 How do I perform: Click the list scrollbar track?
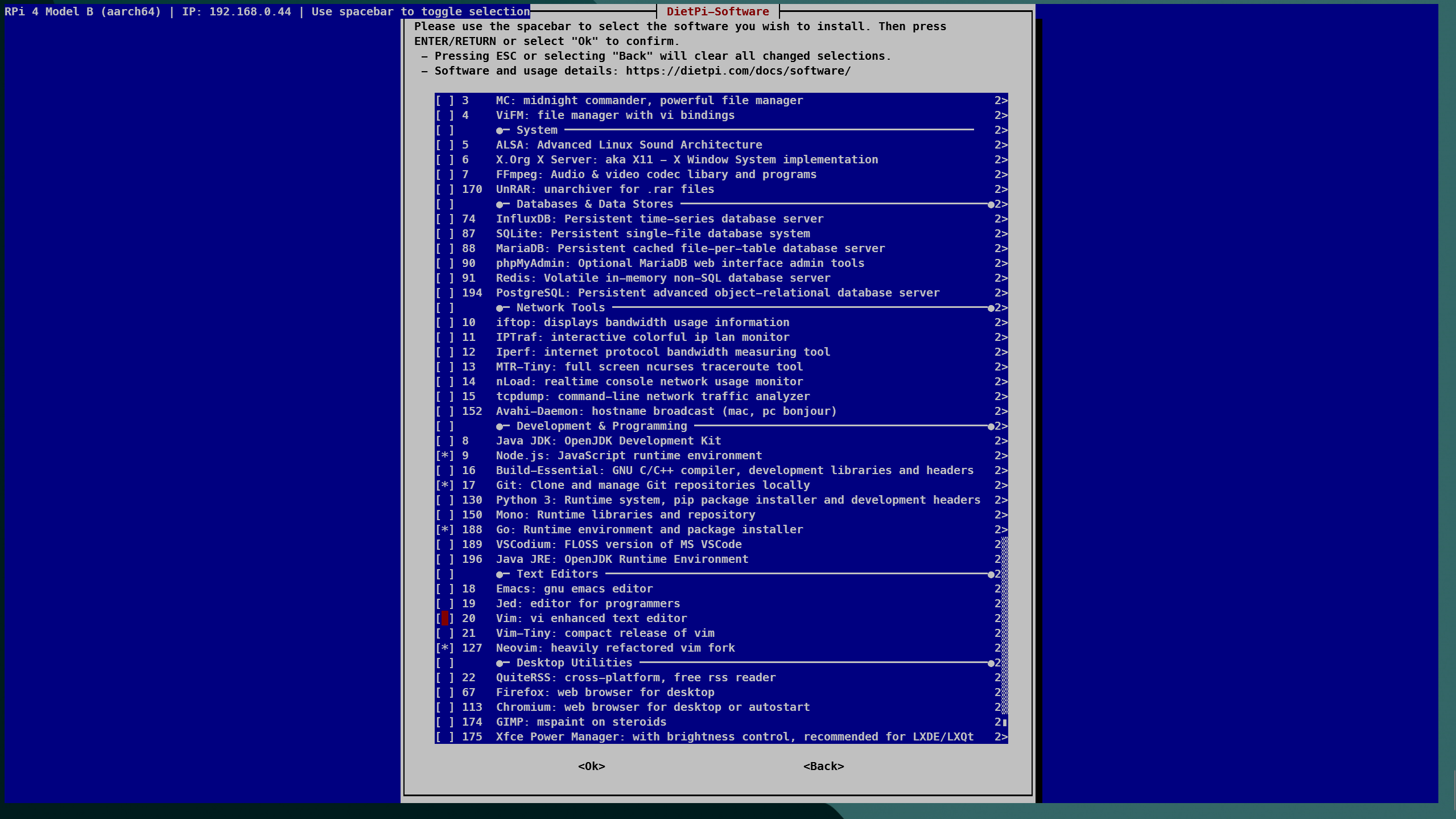tap(1005, 626)
